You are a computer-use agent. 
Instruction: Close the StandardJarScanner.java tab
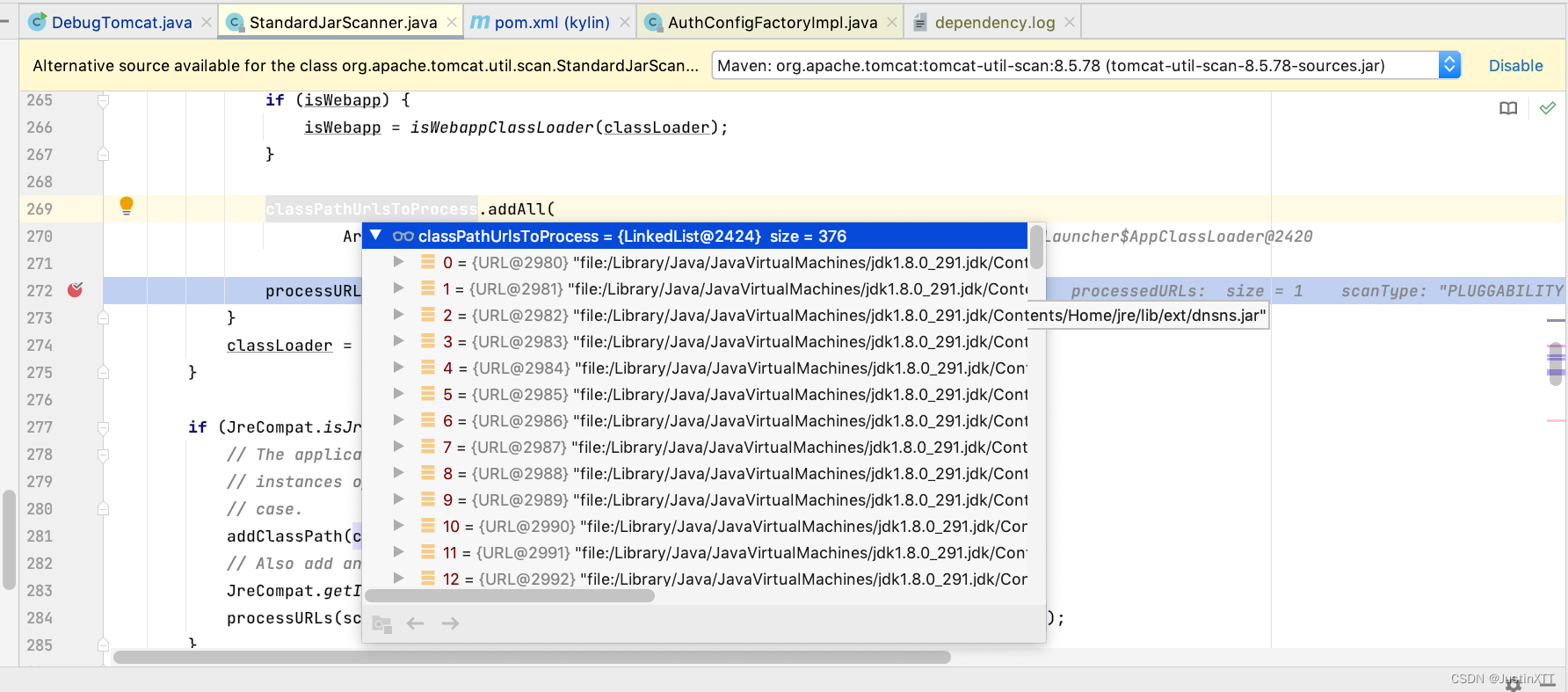click(x=452, y=22)
